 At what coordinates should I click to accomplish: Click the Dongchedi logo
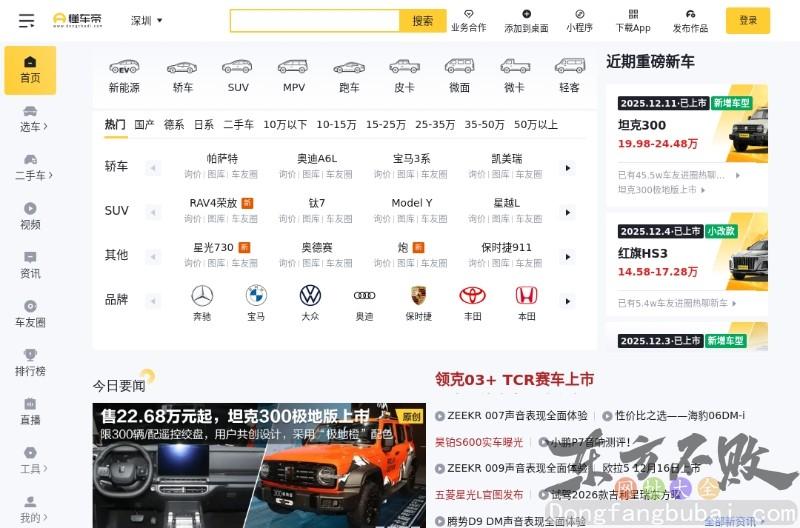tap(78, 20)
